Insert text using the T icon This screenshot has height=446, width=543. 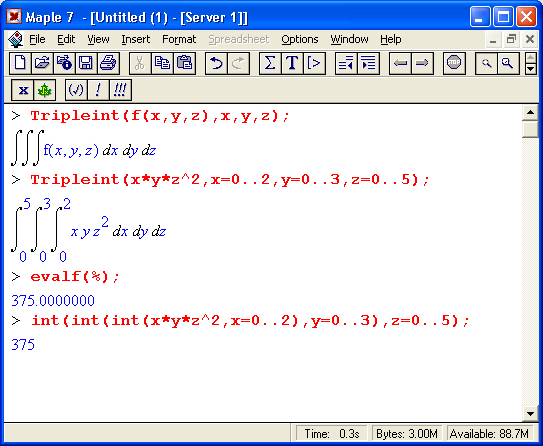[292, 63]
